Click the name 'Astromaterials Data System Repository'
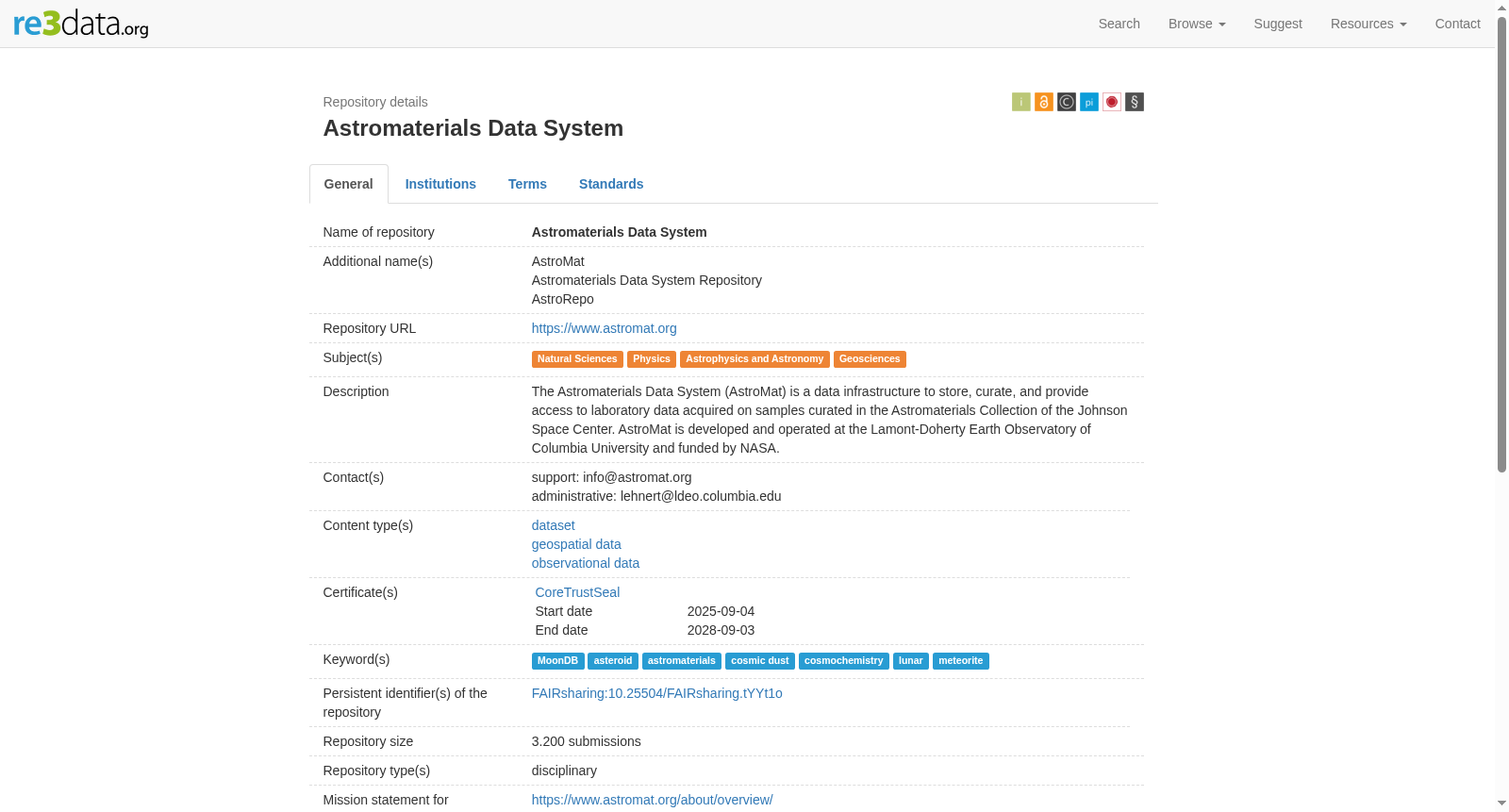The height and width of the screenshot is (812, 1509). [x=647, y=280]
